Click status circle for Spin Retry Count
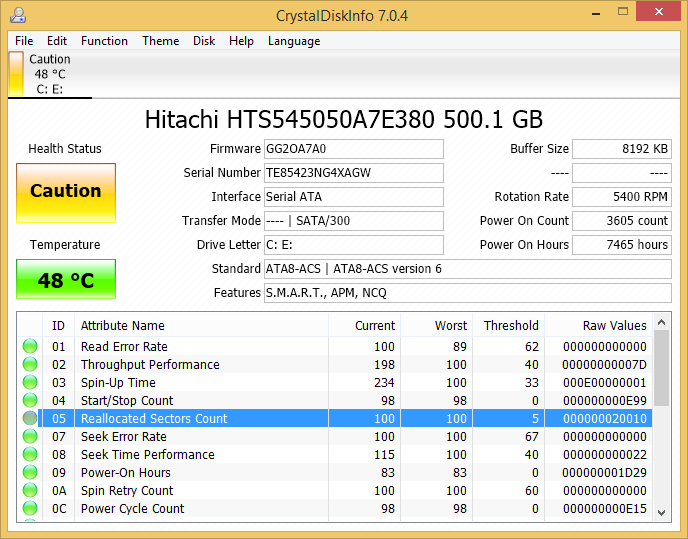The width and height of the screenshot is (688, 539). (x=30, y=490)
